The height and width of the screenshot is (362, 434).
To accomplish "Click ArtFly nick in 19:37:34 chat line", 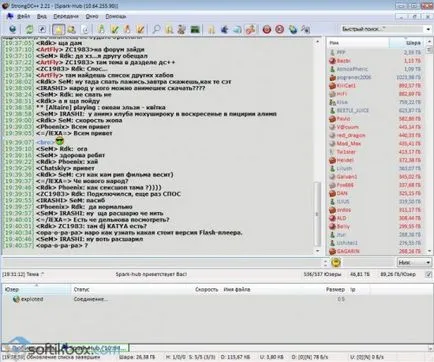I will click(49, 75).
